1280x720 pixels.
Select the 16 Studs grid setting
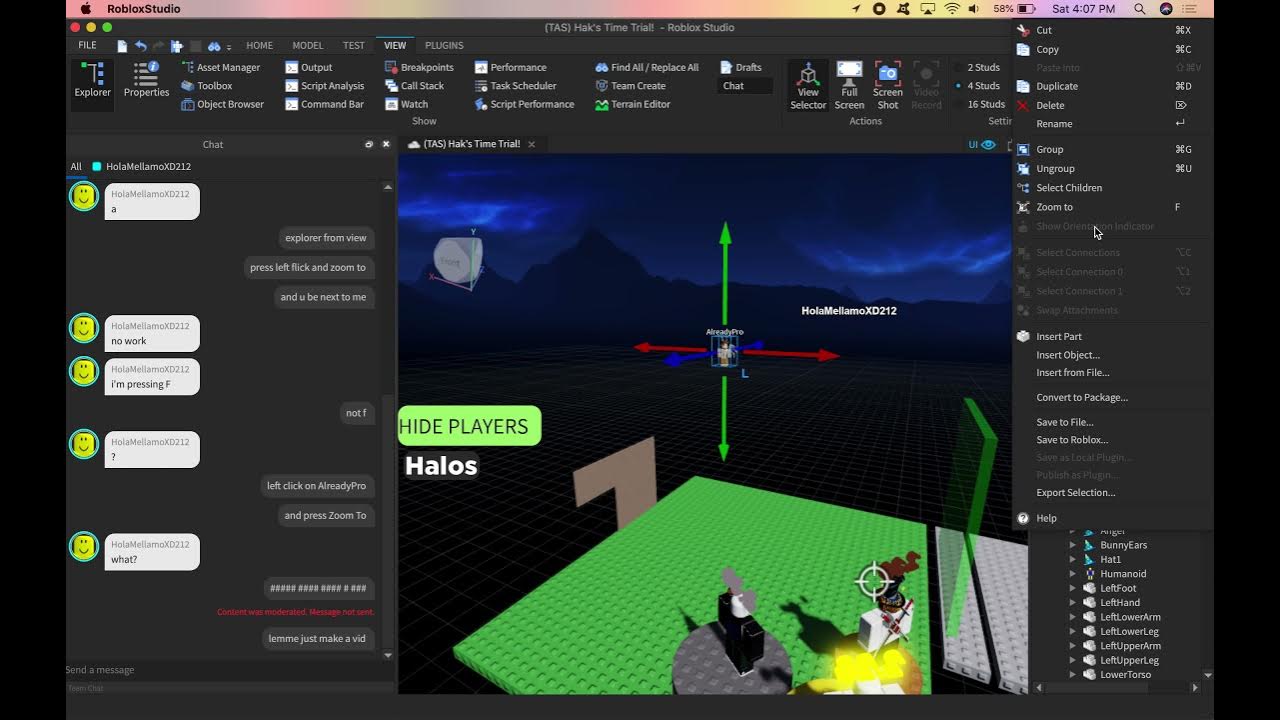pos(980,104)
